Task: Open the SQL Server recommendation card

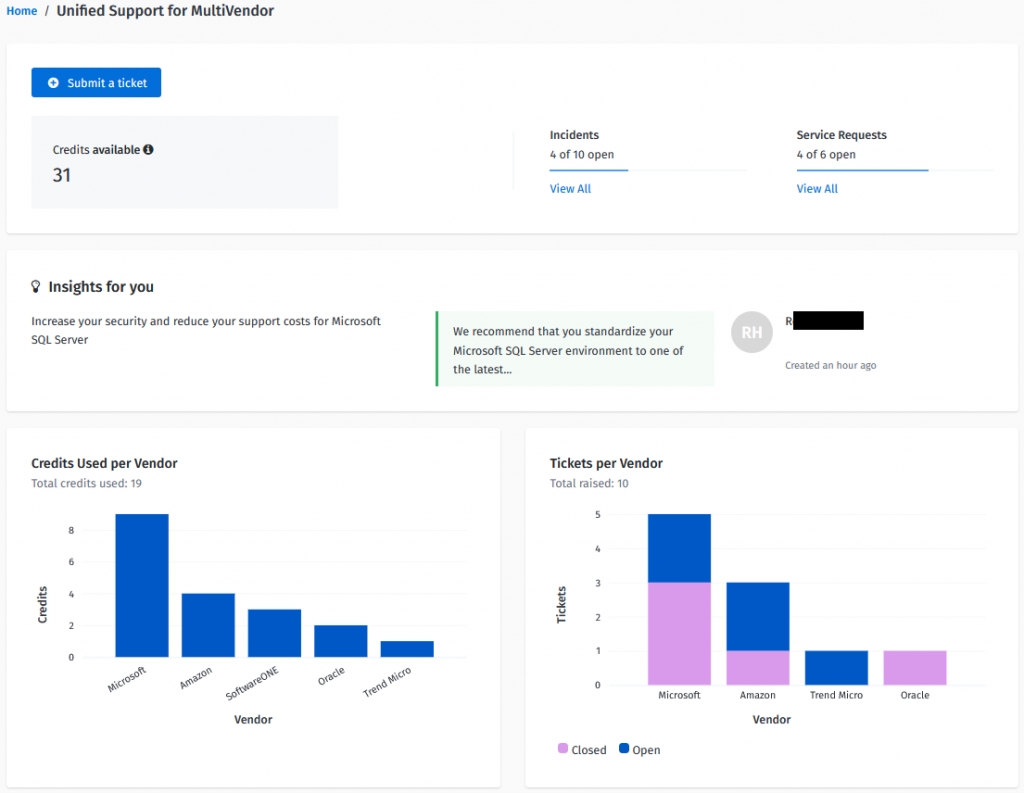Action: click(574, 349)
